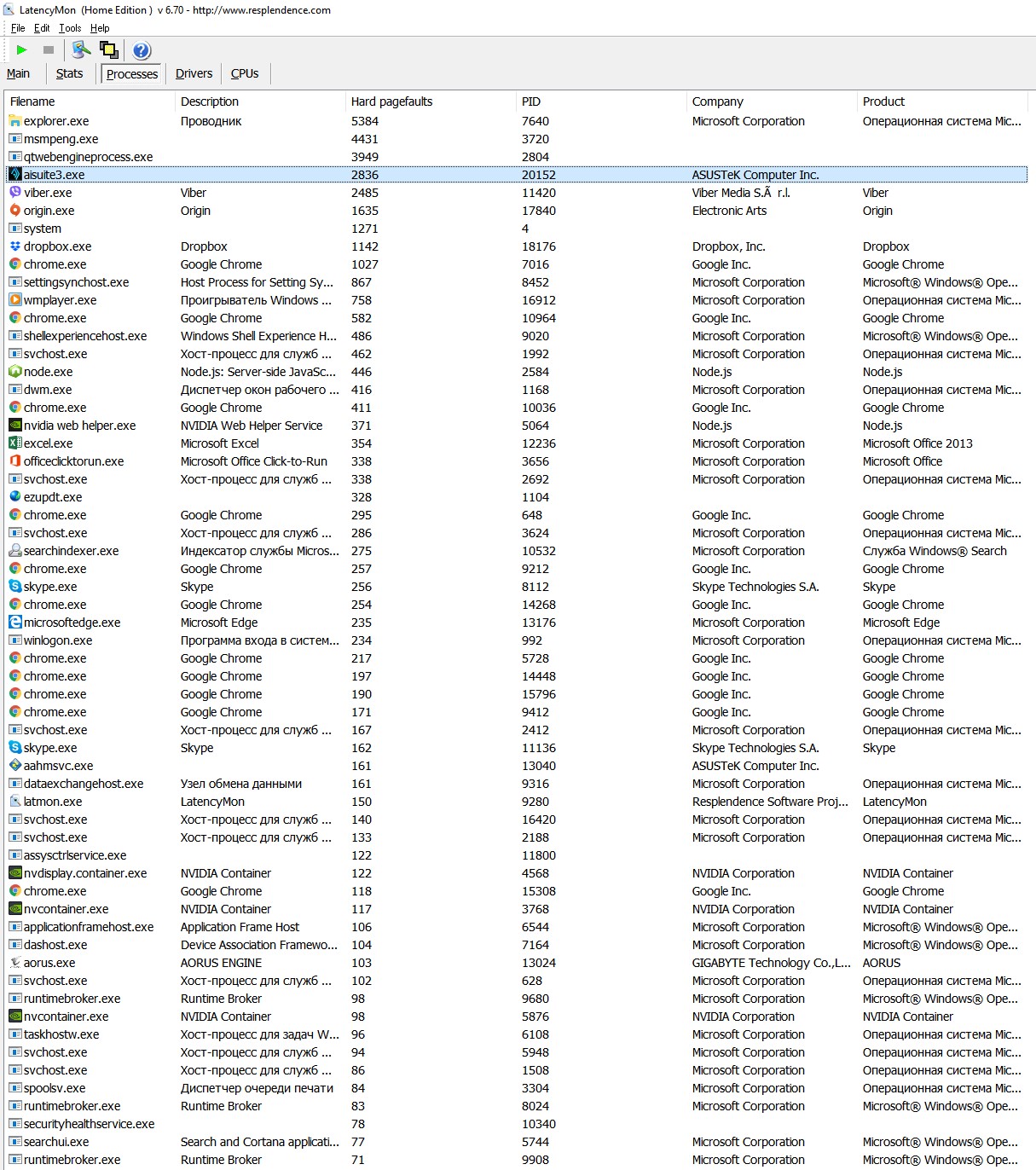Click the searchindexer.exe icon
Viewport: 1036px width, 1170px height.
pos(15,551)
